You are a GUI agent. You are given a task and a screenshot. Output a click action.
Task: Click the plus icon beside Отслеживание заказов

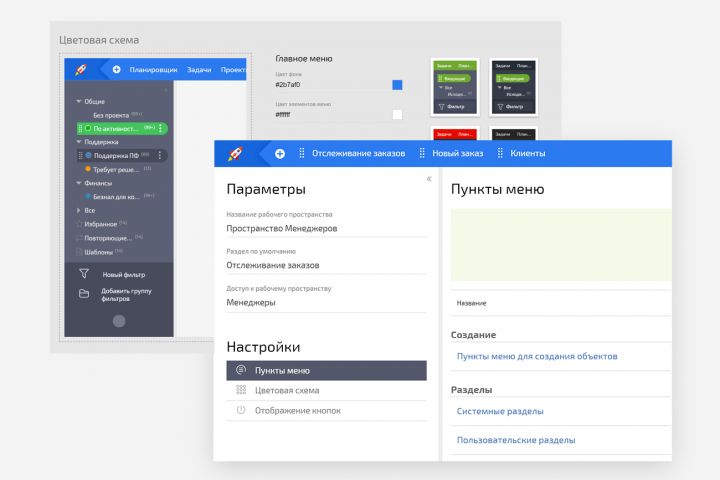(280, 154)
